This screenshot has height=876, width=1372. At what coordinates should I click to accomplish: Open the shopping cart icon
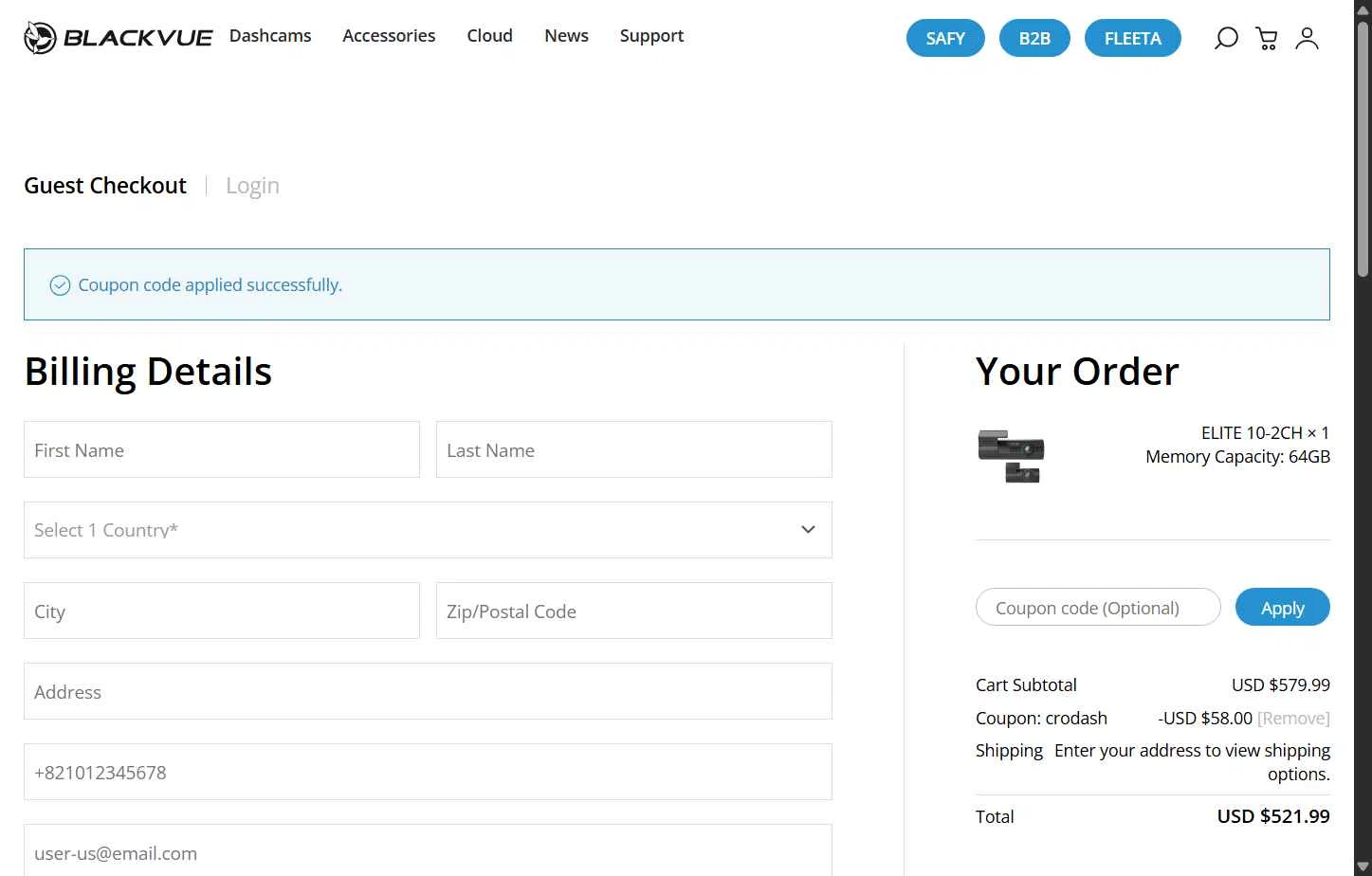1267,38
